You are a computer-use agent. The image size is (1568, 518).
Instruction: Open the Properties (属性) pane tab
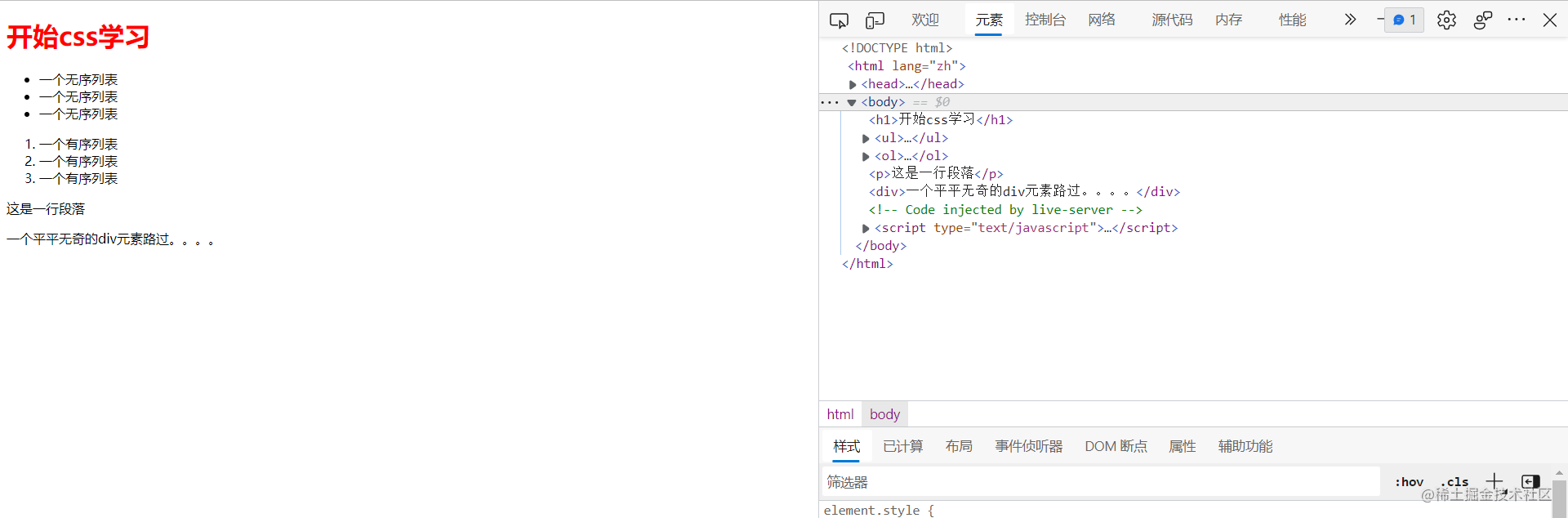click(x=1182, y=446)
